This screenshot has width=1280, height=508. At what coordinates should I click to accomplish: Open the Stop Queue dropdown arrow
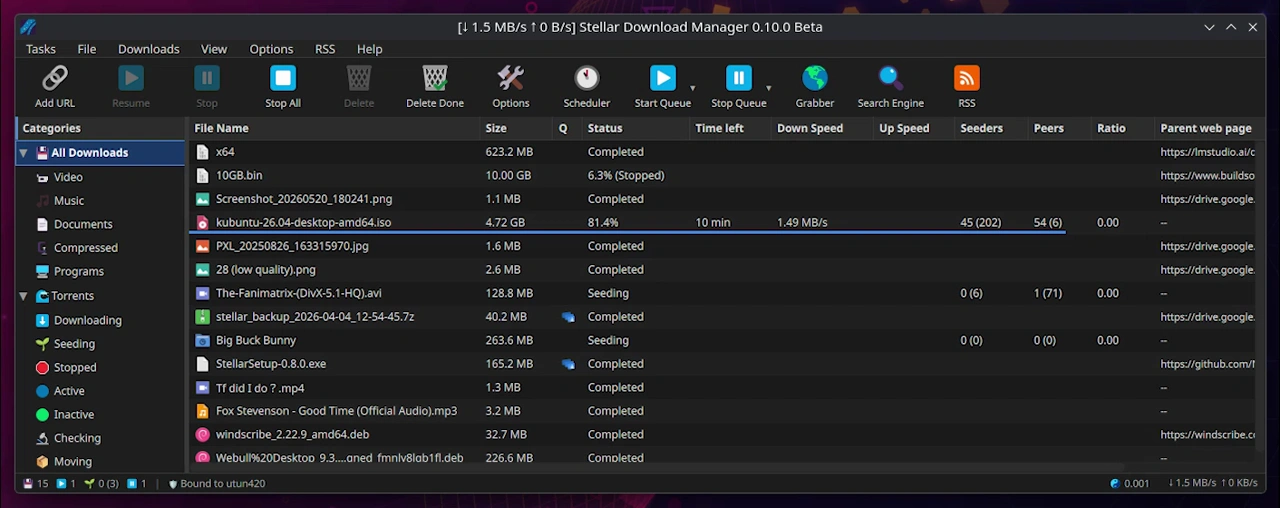pyautogui.click(x=768, y=88)
